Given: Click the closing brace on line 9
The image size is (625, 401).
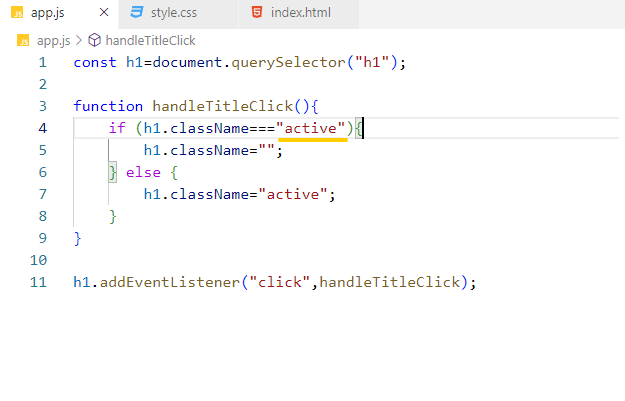Looking at the screenshot, I should (77, 239).
